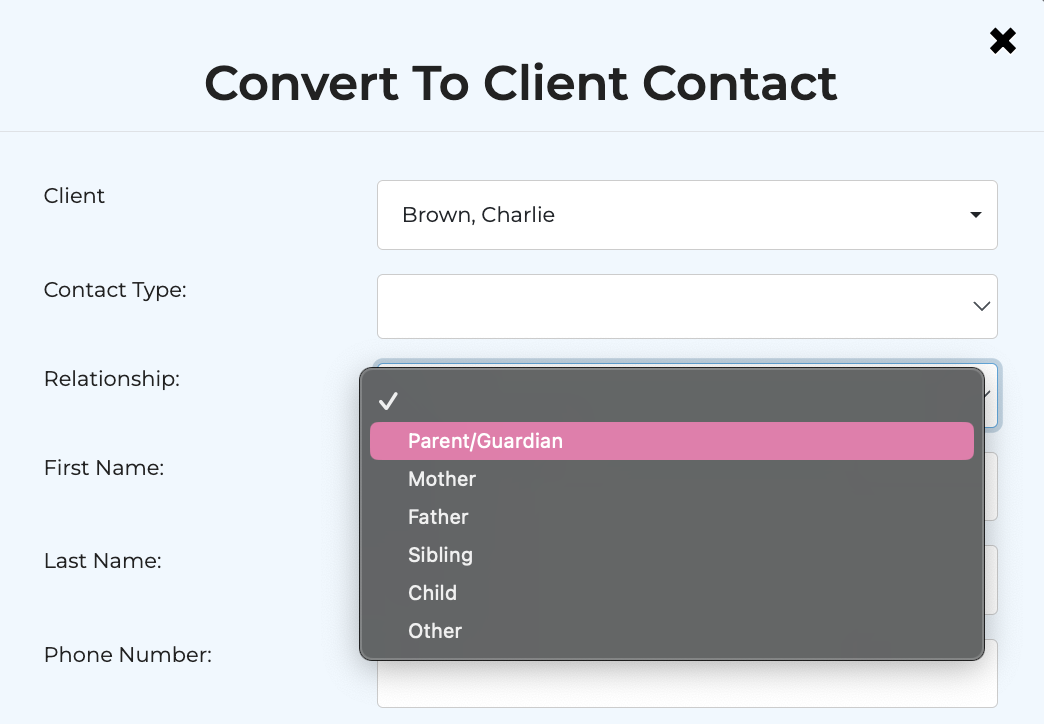This screenshot has height=724, width=1044.
Task: Pick Father from the Relationship options
Action: coord(438,517)
